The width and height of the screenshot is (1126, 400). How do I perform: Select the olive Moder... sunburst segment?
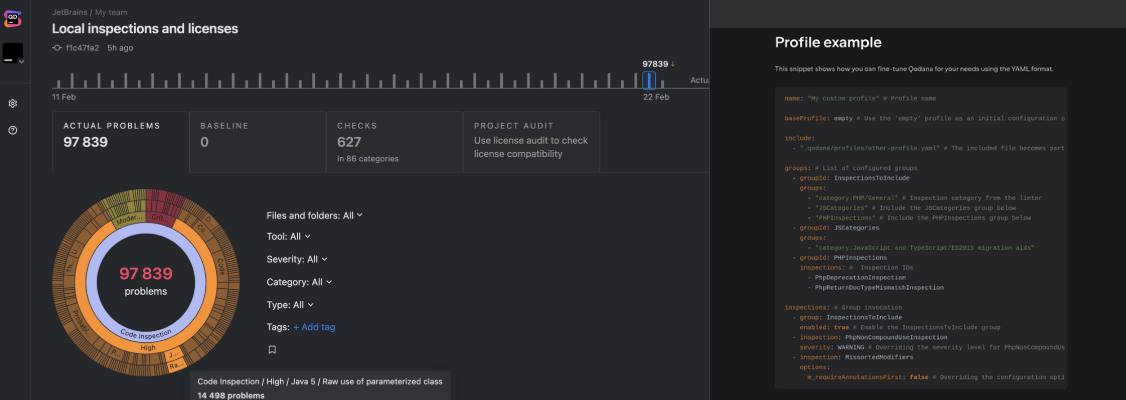point(130,218)
